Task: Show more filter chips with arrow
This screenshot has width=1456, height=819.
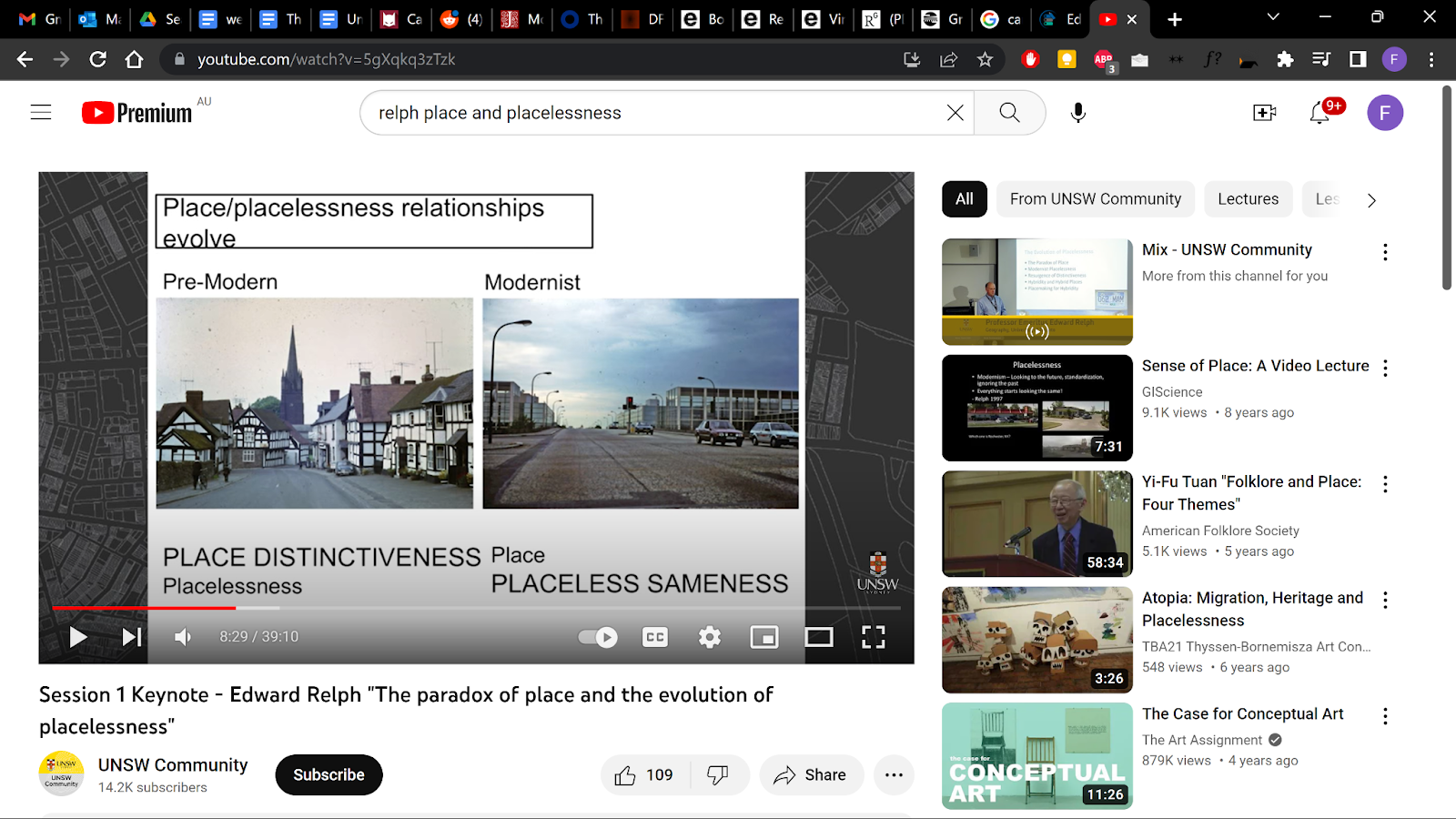Action: [1371, 200]
